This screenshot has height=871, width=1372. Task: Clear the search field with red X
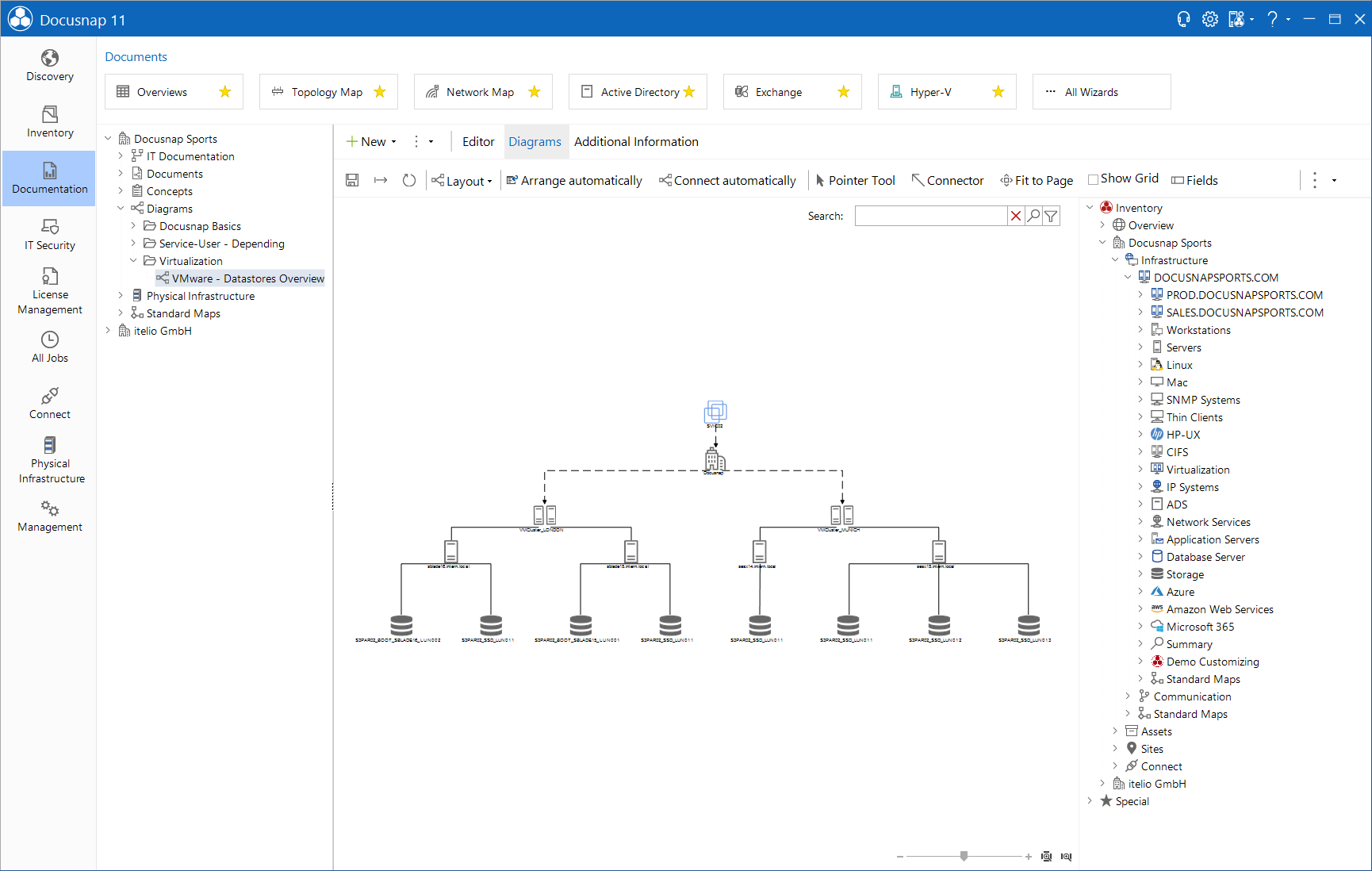[1015, 216]
